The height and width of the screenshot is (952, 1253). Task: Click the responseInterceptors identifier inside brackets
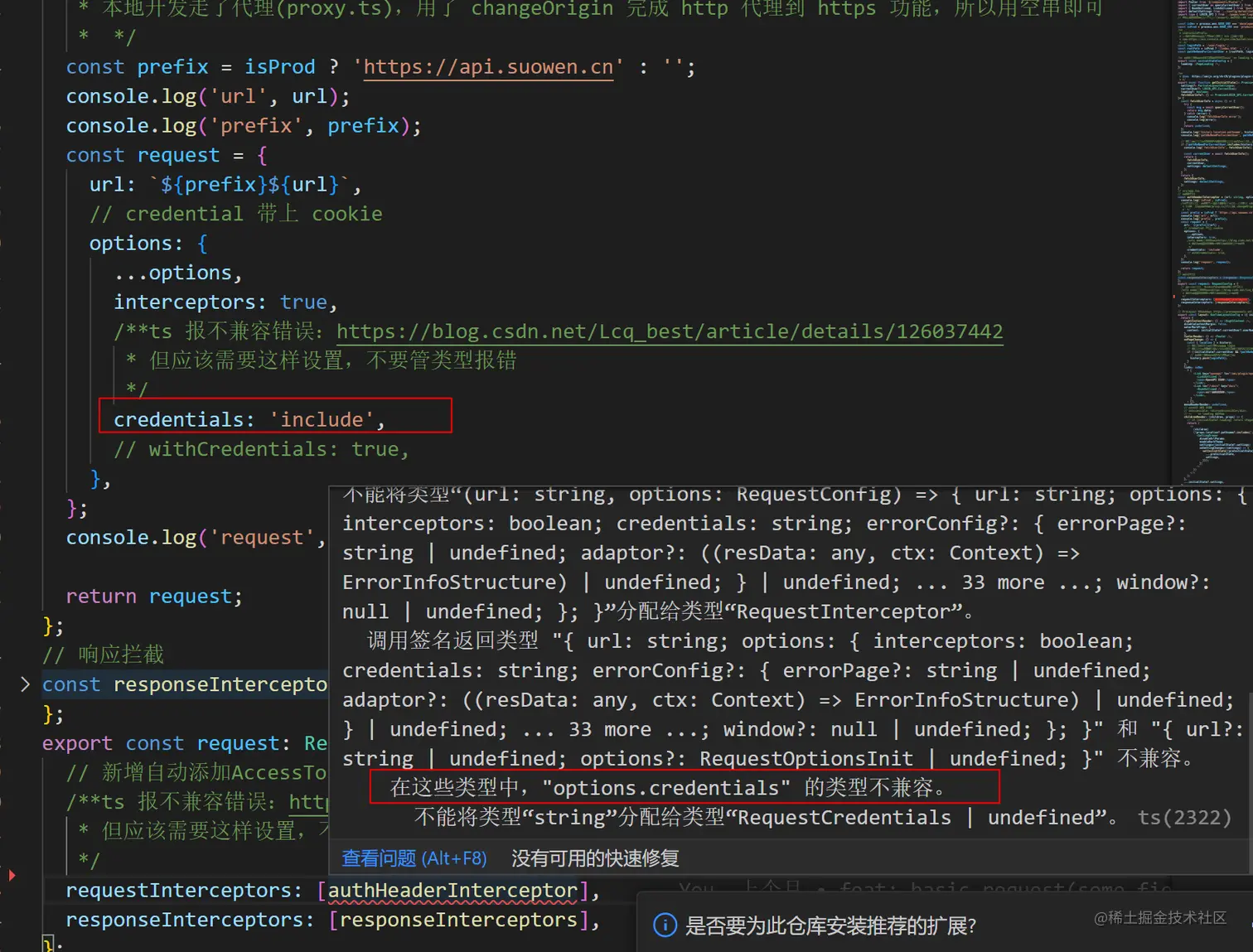(x=458, y=920)
